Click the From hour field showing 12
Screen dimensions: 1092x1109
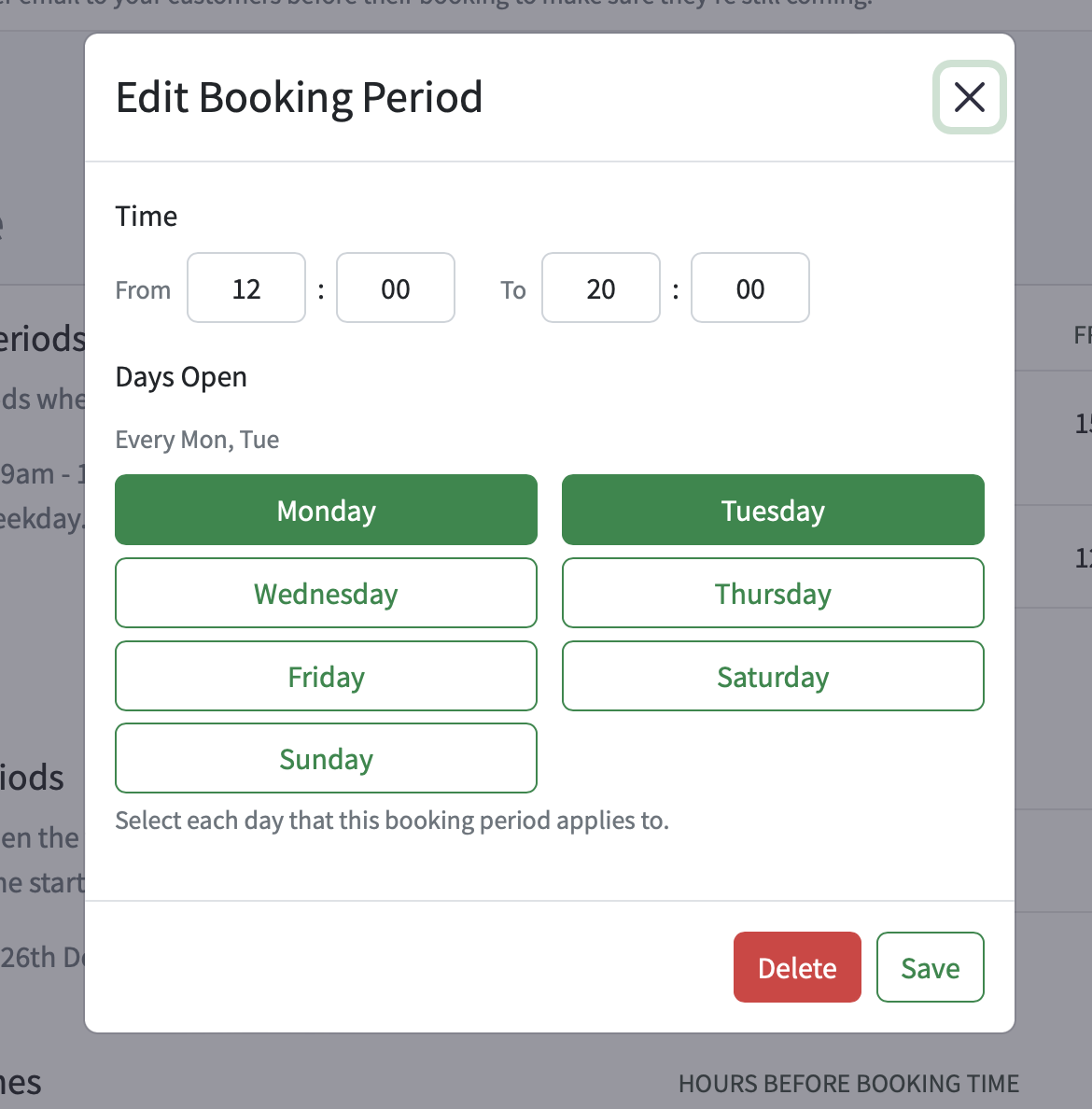245,288
